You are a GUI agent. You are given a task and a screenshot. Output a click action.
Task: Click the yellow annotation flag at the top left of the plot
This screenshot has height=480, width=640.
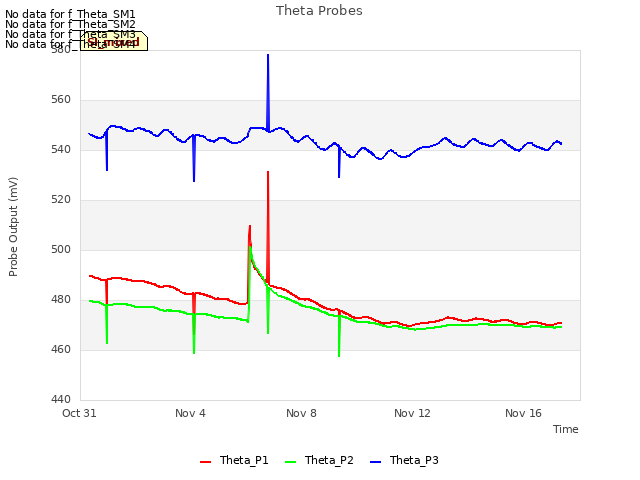[114, 41]
